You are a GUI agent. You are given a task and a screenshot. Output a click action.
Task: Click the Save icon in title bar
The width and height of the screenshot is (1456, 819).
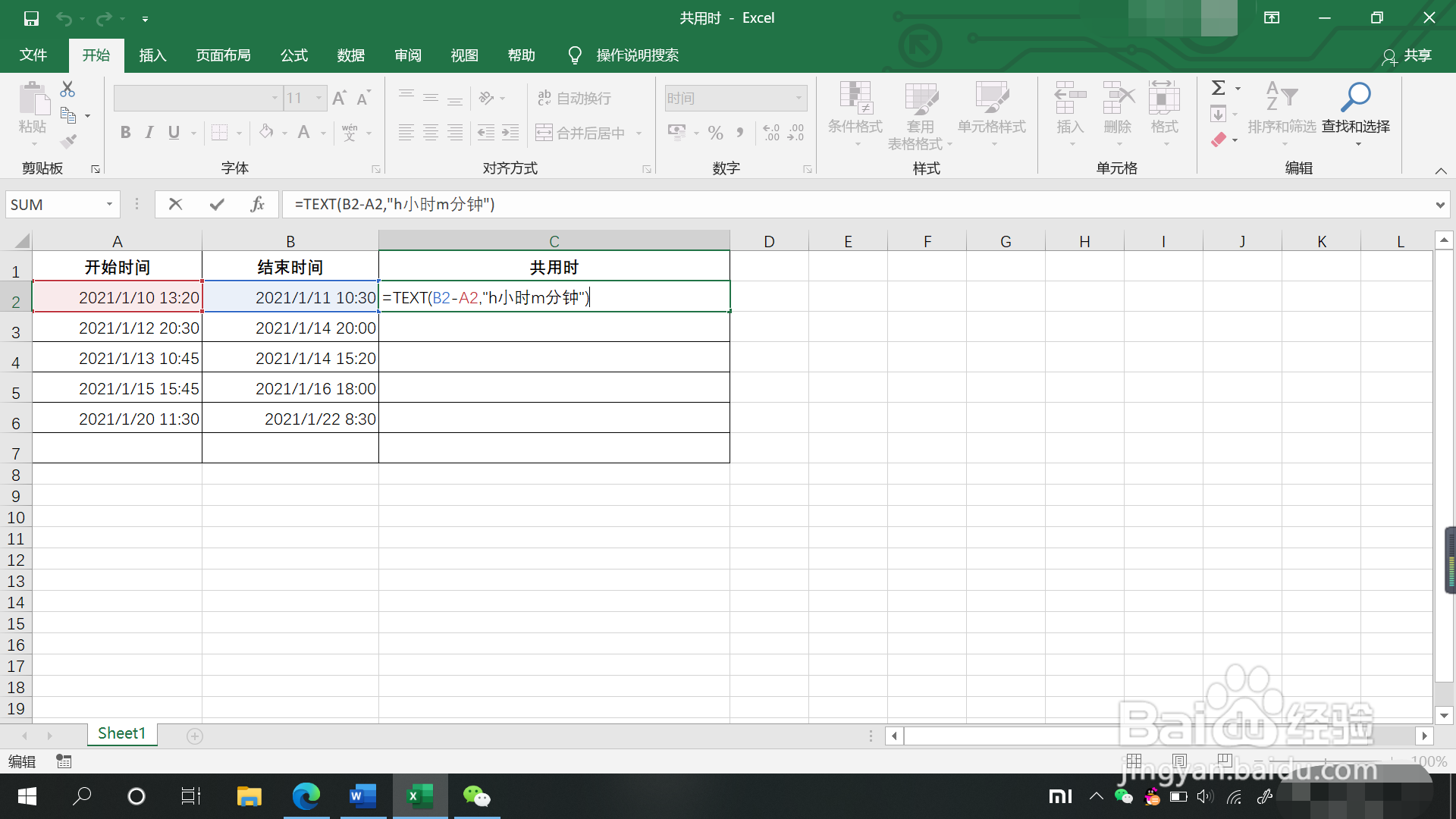pos(31,18)
